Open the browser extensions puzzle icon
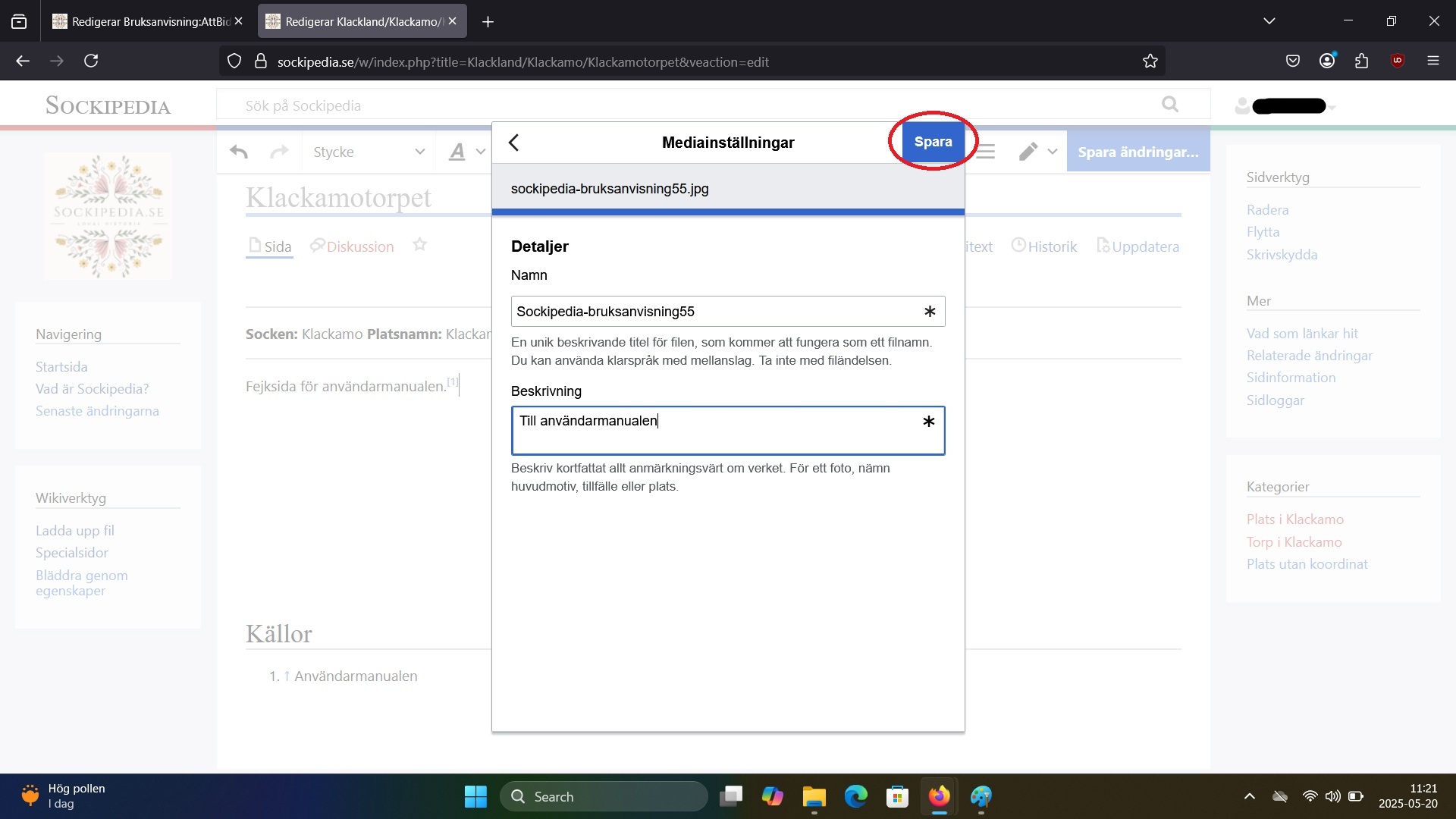 coord(1361,61)
